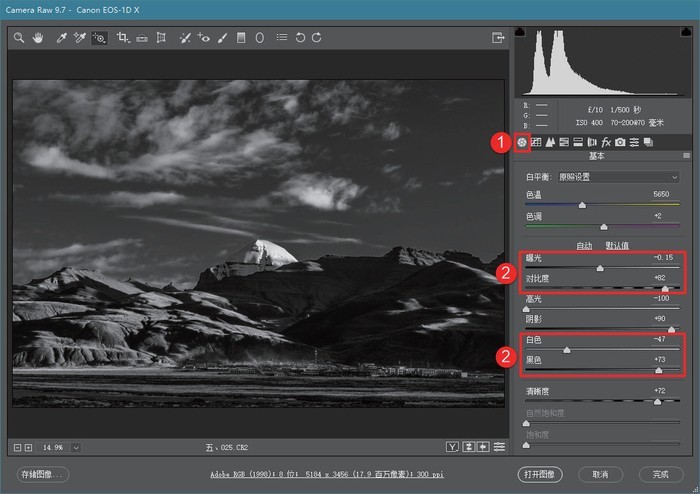Choose the Adjustment Brush tool
700x494 pixels.
(x=222, y=38)
